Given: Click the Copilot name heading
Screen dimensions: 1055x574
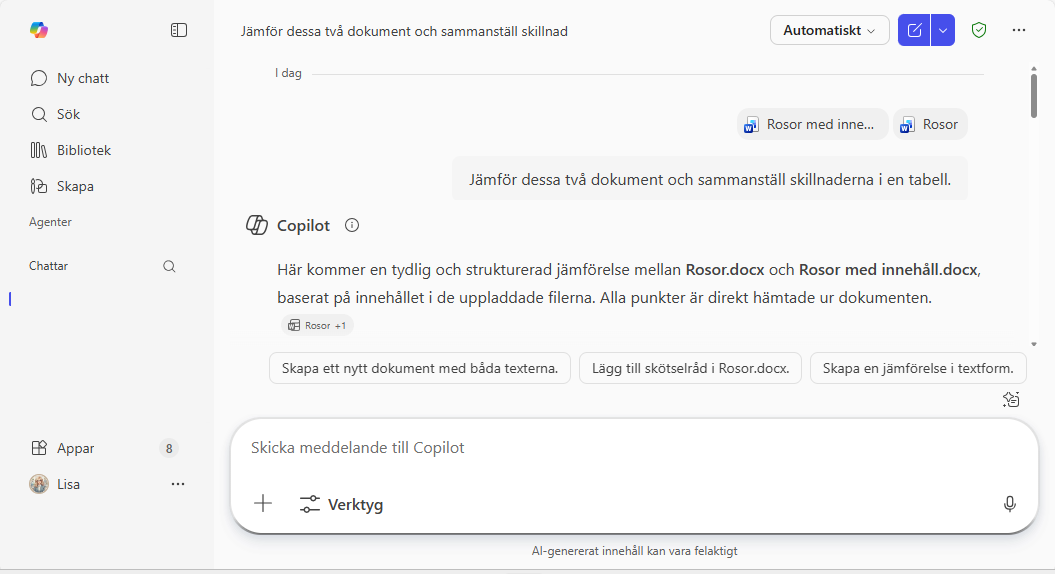Looking at the screenshot, I should click(x=303, y=225).
